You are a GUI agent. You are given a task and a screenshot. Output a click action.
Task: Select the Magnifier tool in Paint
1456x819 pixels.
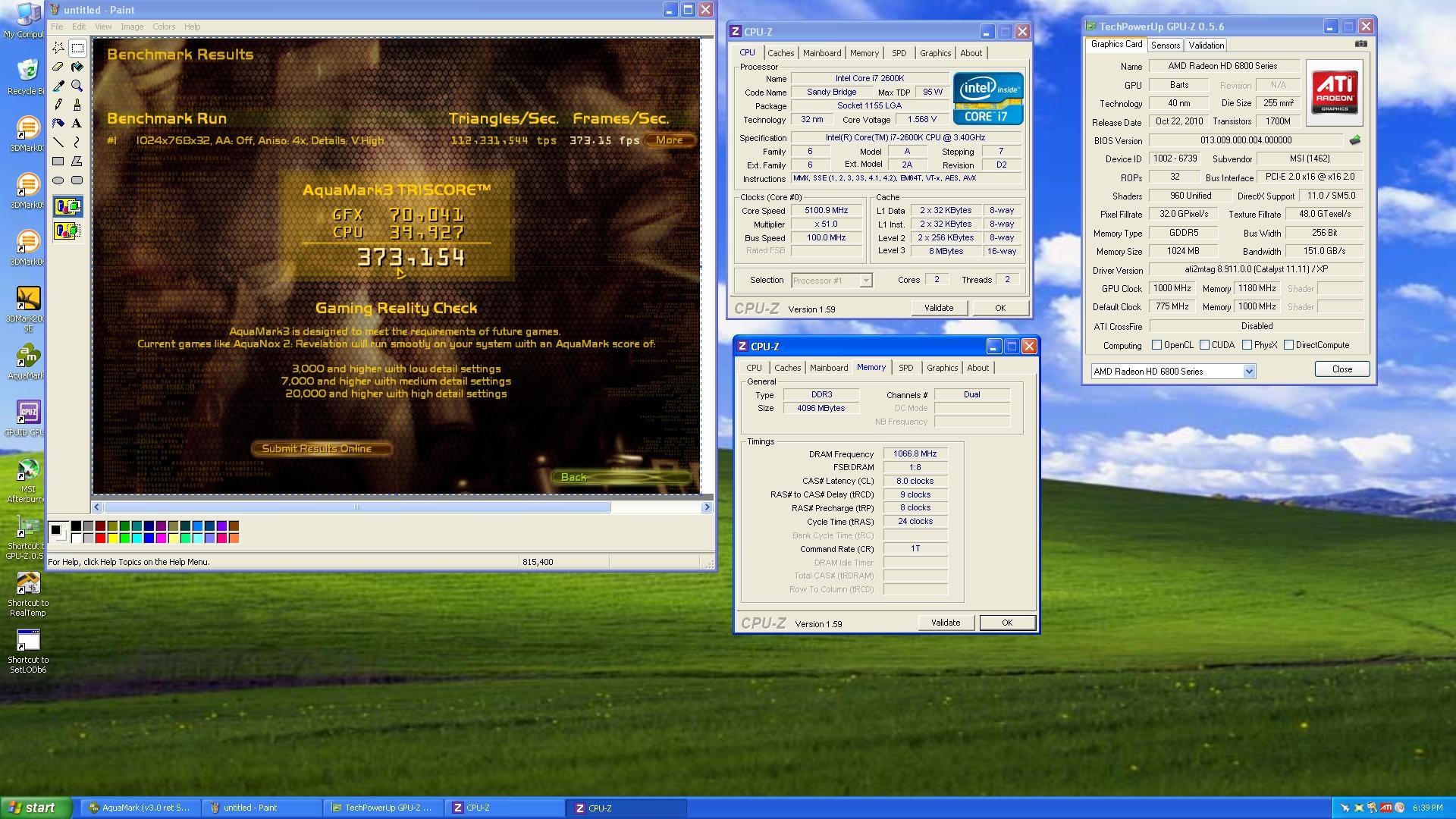(x=77, y=86)
